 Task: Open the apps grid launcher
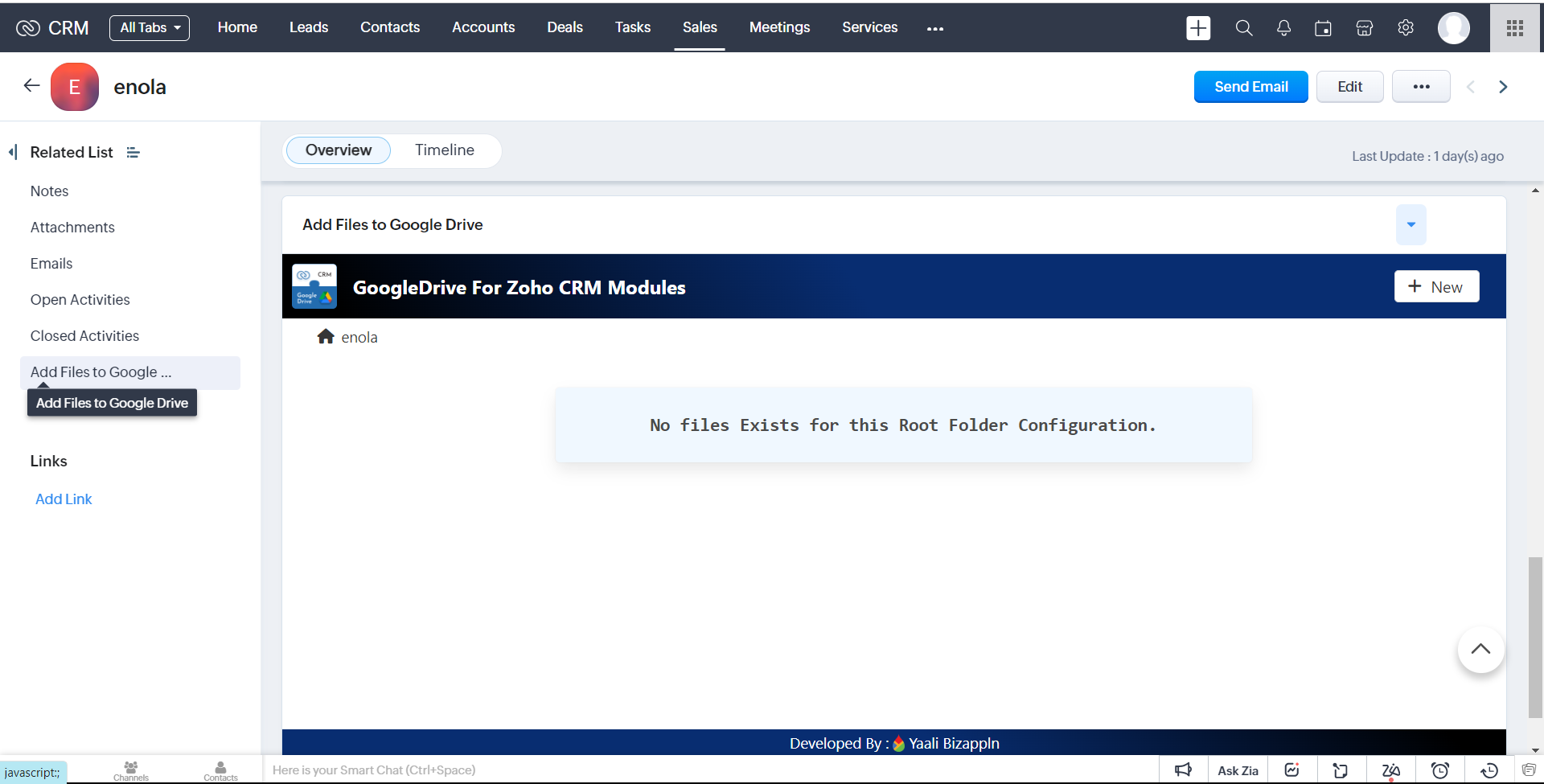click(x=1515, y=28)
